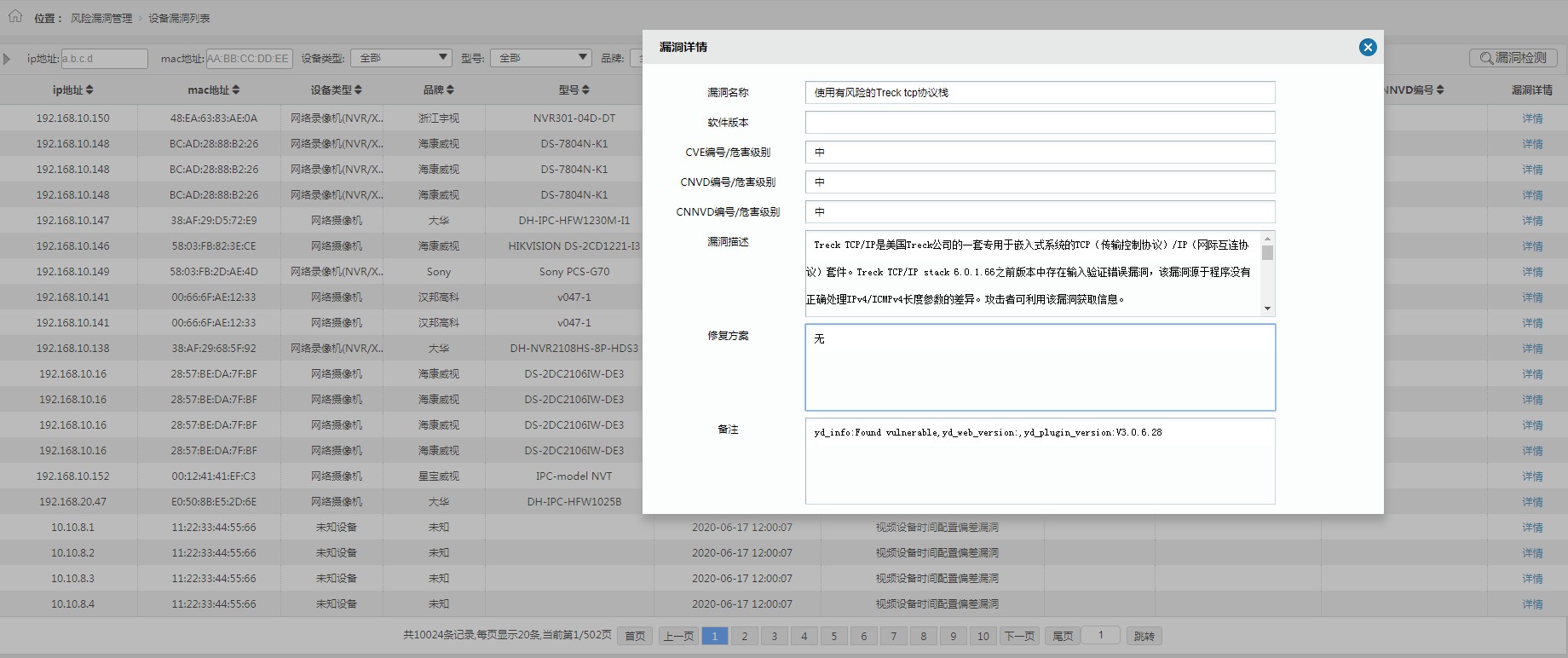Go to page 5 in pagination
Viewport: 1568px width, 658px height.
833,636
